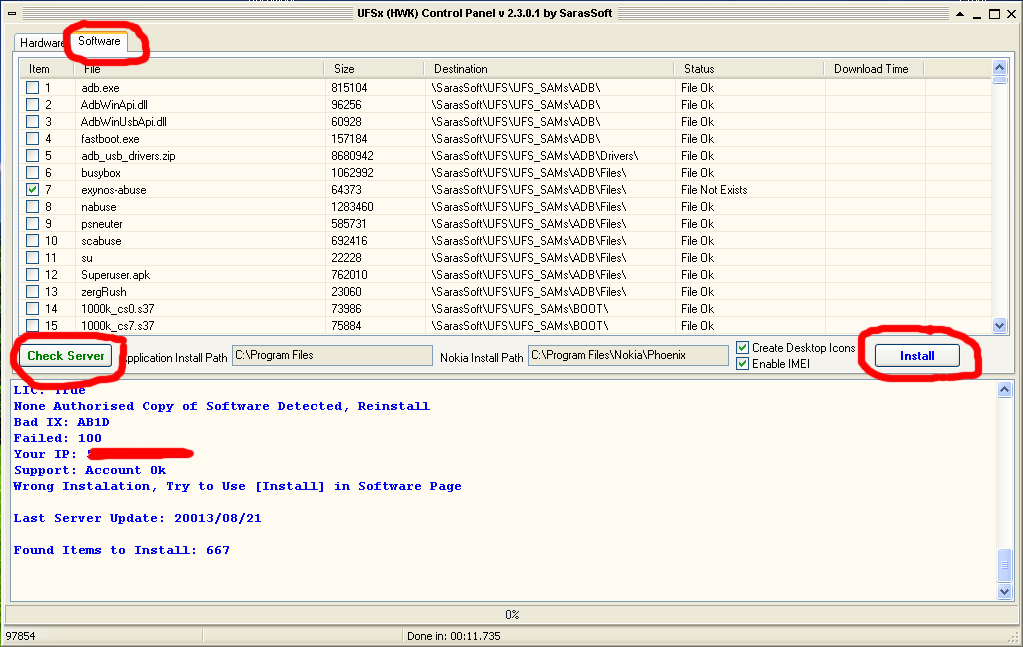The height and width of the screenshot is (647, 1023).
Task: Select the fastboot.exe file name
Action: point(110,139)
